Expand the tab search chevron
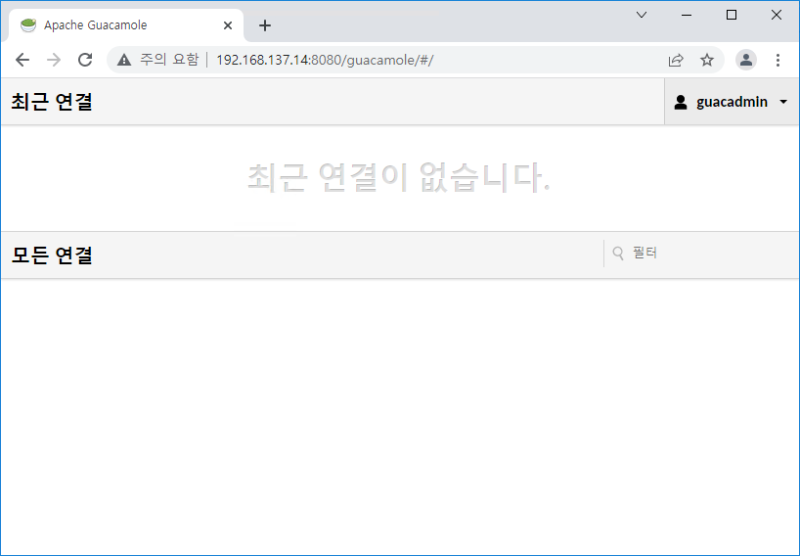Image resolution: width=800 pixels, height=556 pixels. coord(642,15)
